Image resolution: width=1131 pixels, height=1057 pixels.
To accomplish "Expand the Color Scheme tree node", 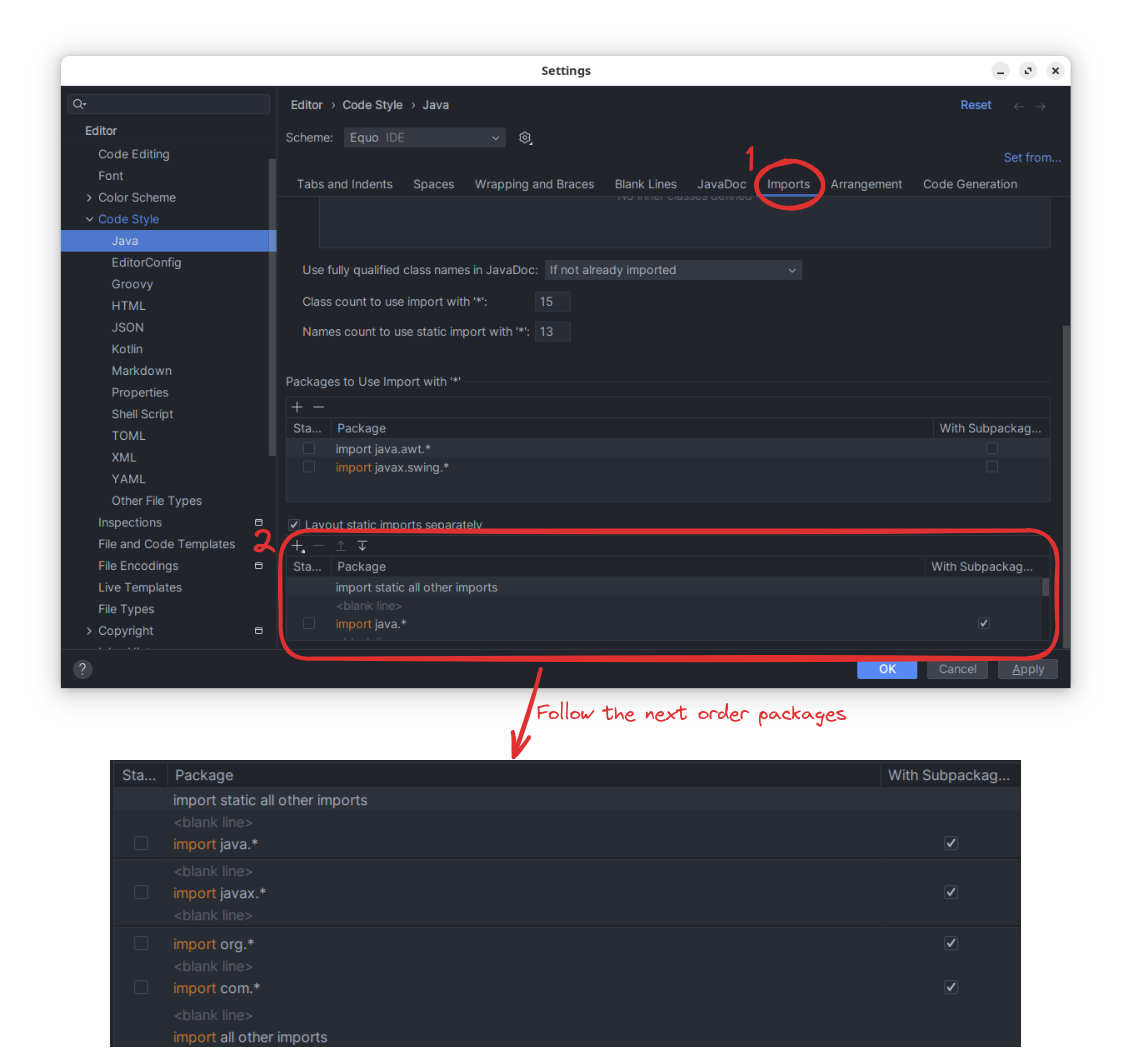I will (x=89, y=198).
